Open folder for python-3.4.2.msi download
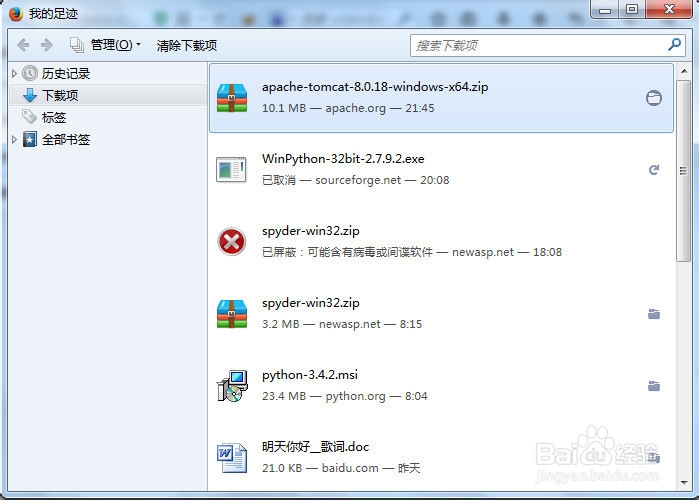 coord(654,386)
